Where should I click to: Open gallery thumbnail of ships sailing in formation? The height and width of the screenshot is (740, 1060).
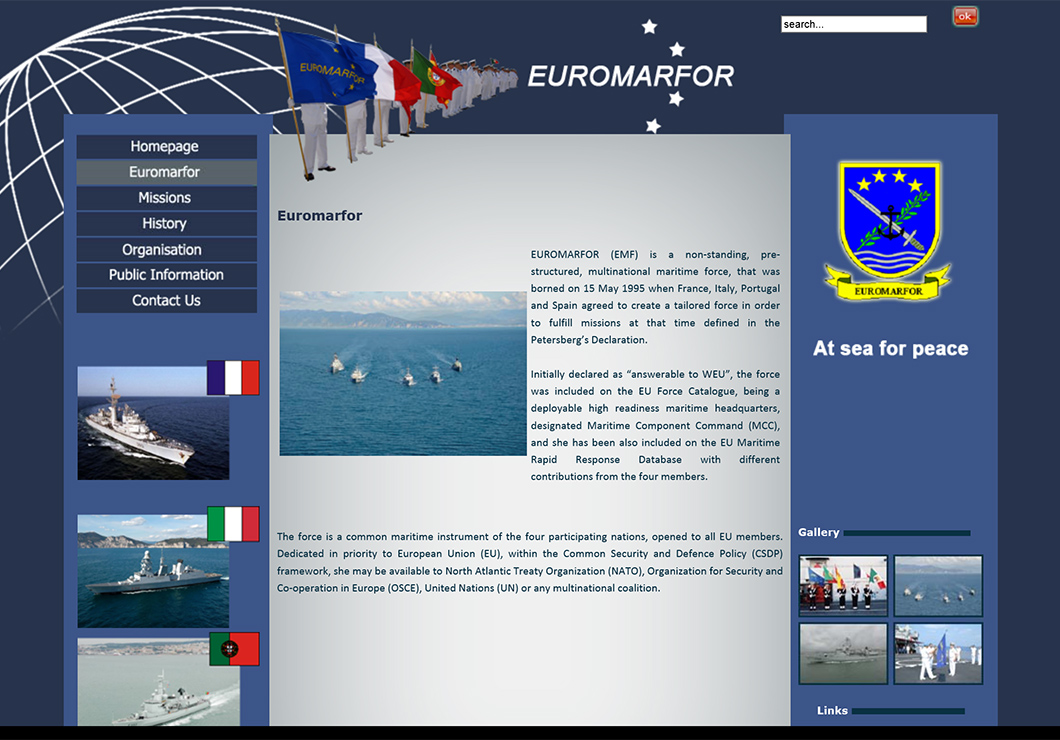(x=938, y=586)
